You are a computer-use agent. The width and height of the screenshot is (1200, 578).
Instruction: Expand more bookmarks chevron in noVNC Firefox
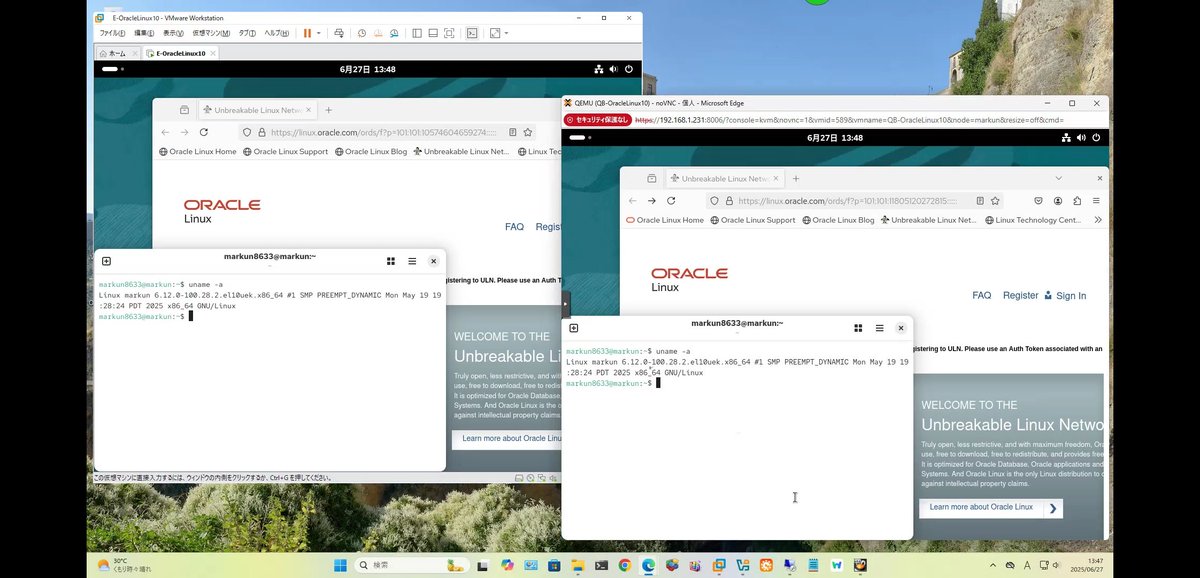coord(1098,220)
